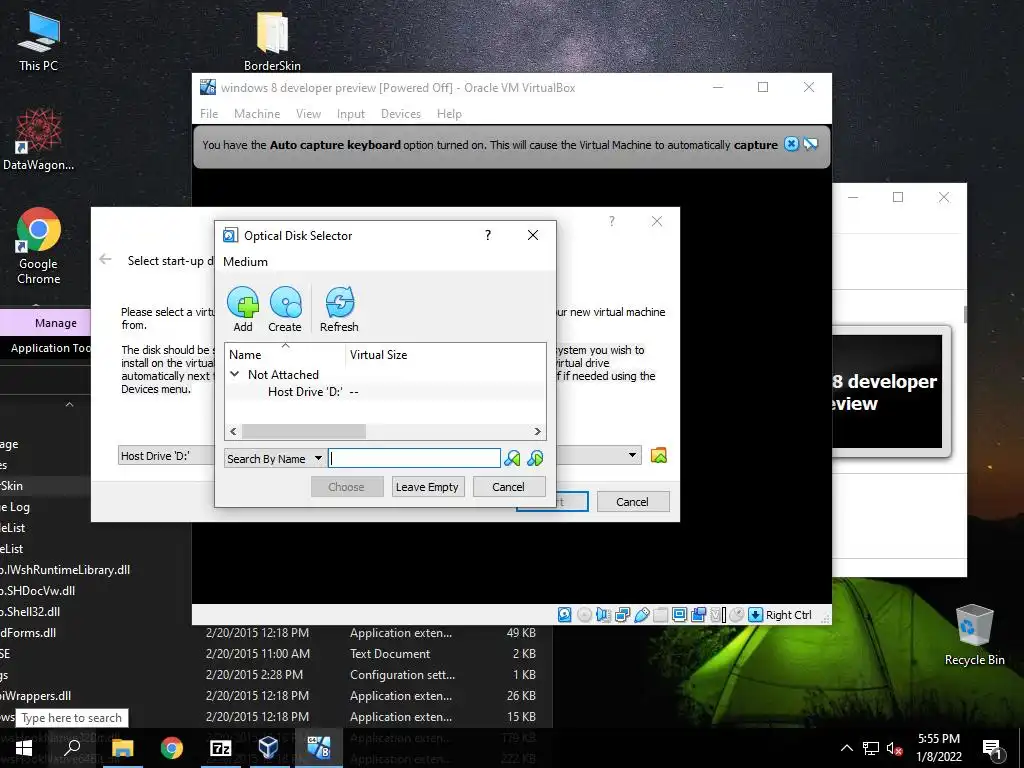1024x768 pixels.
Task: Open the Host Drive 'D:' combo box arrow
Action: point(632,455)
